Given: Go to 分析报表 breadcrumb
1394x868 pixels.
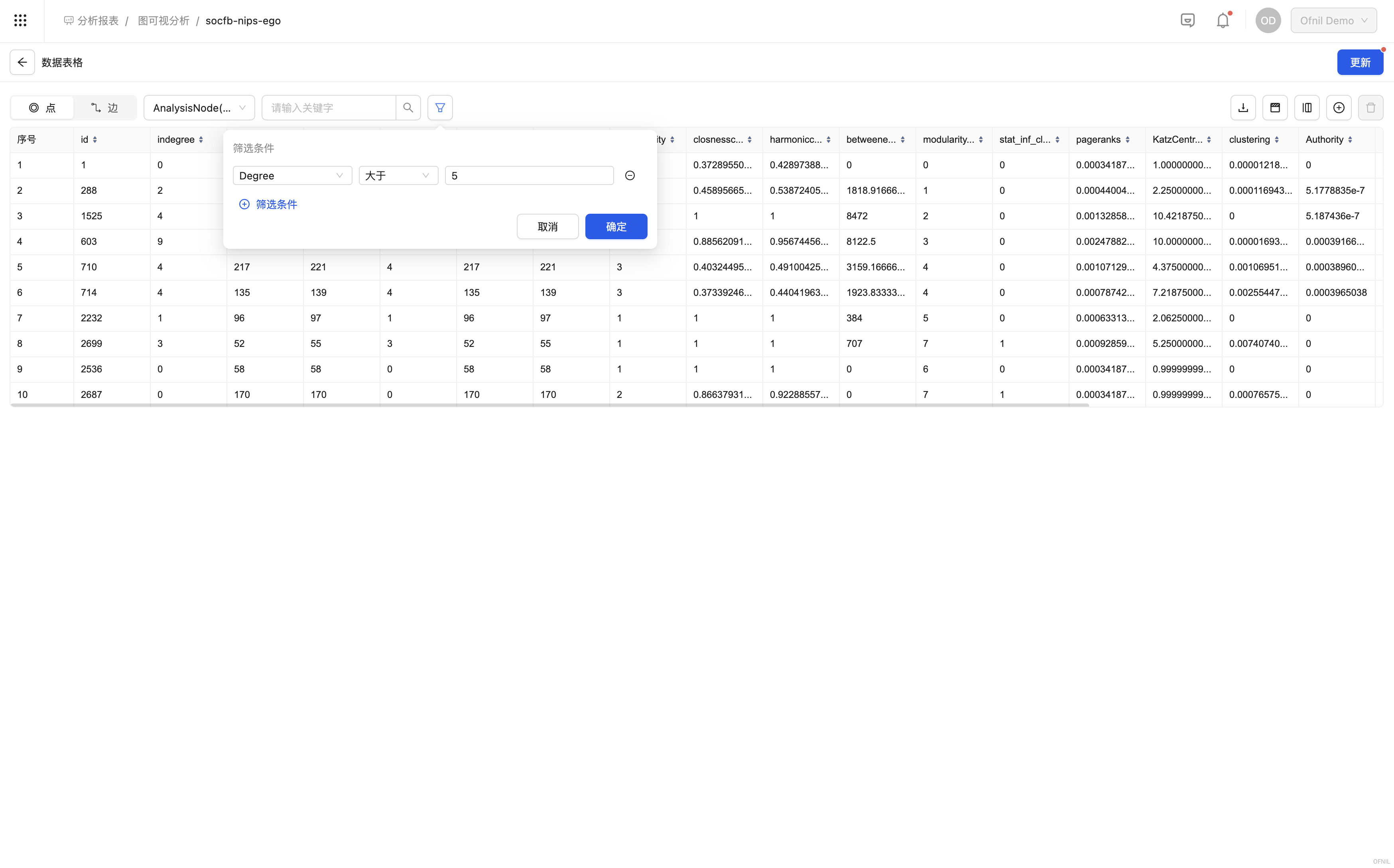Looking at the screenshot, I should [x=91, y=21].
